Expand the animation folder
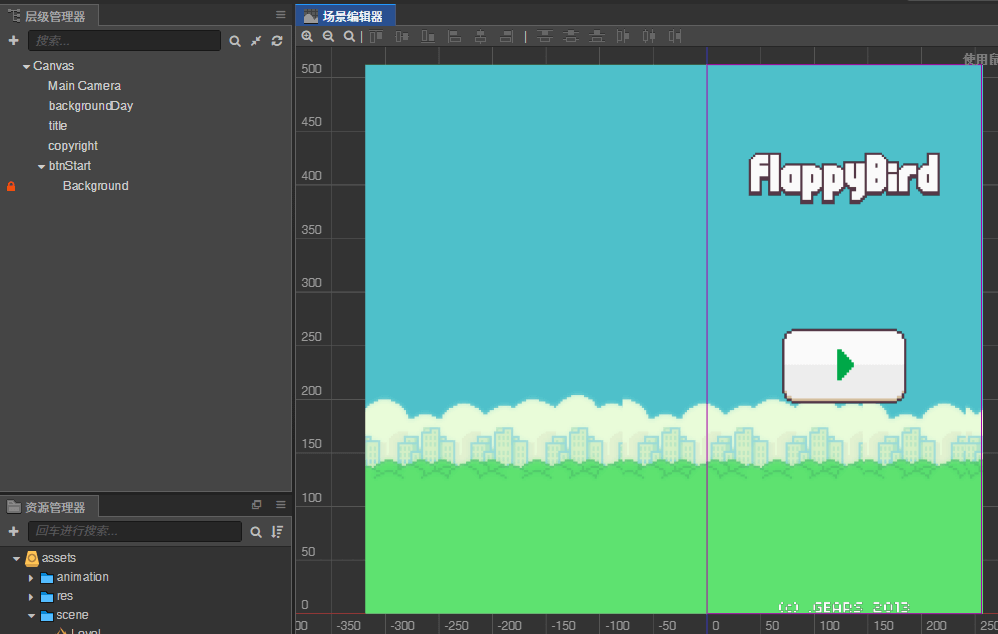This screenshot has height=634, width=998. coord(31,578)
